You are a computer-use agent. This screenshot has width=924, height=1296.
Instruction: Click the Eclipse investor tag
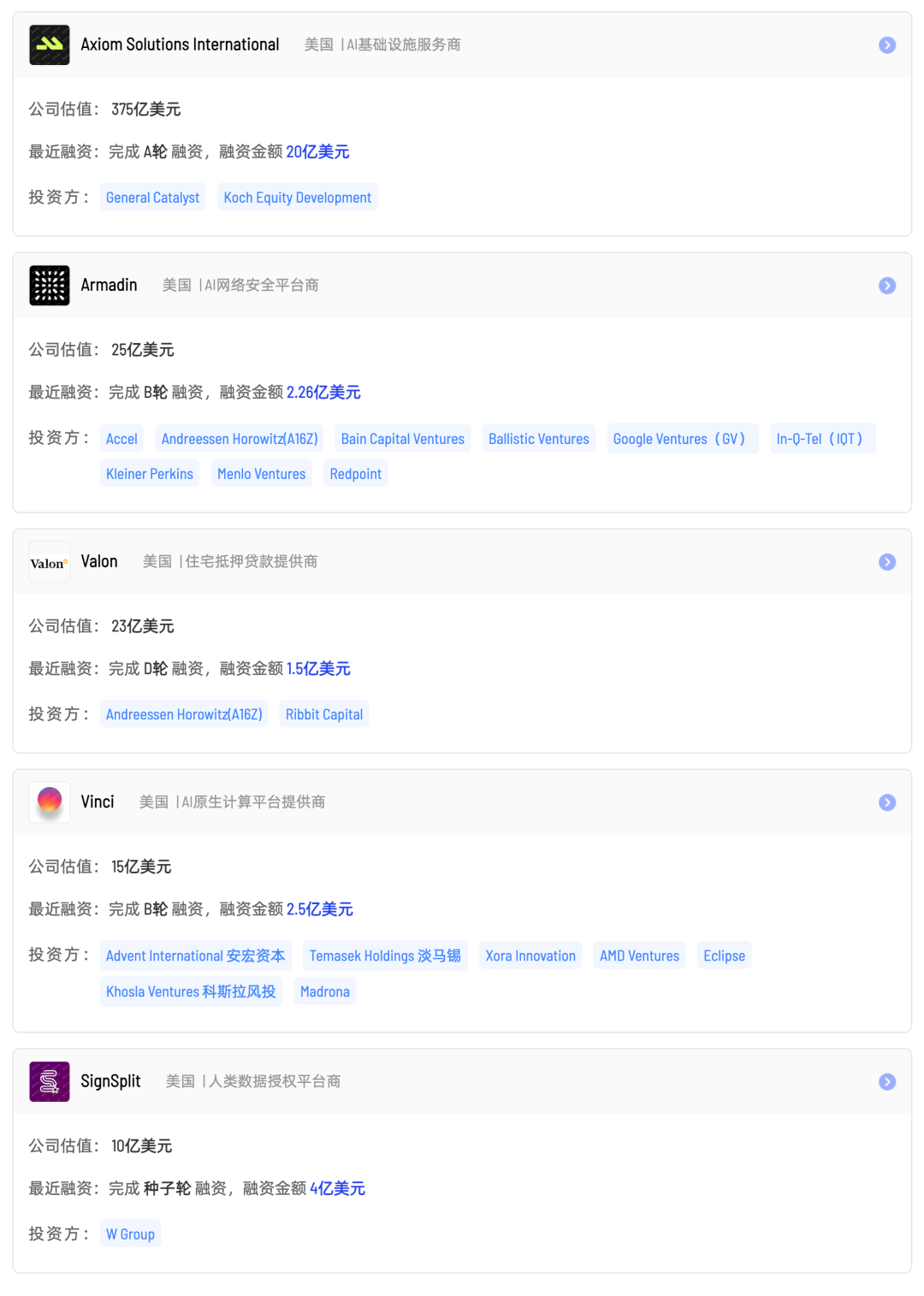coord(725,956)
